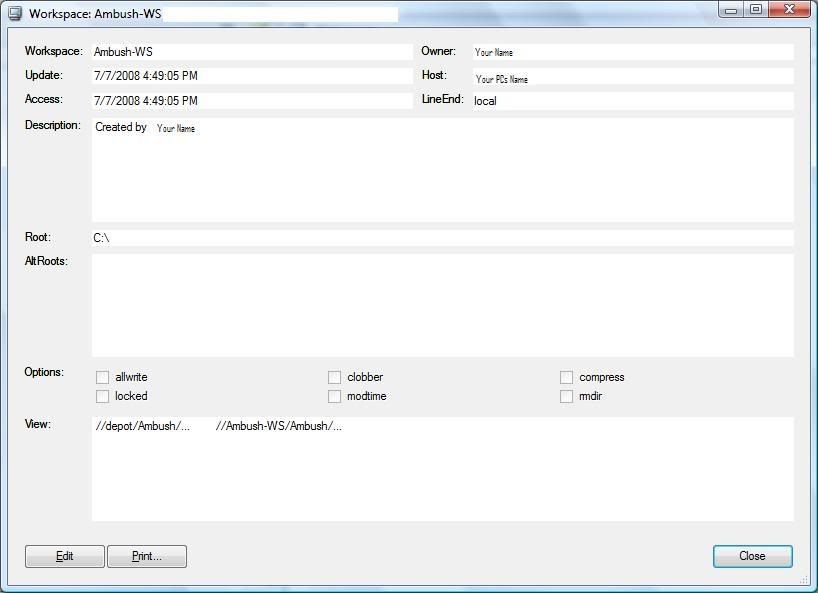The width and height of the screenshot is (818, 593).
Task: Click the View mapping text area
Action: tap(442, 469)
